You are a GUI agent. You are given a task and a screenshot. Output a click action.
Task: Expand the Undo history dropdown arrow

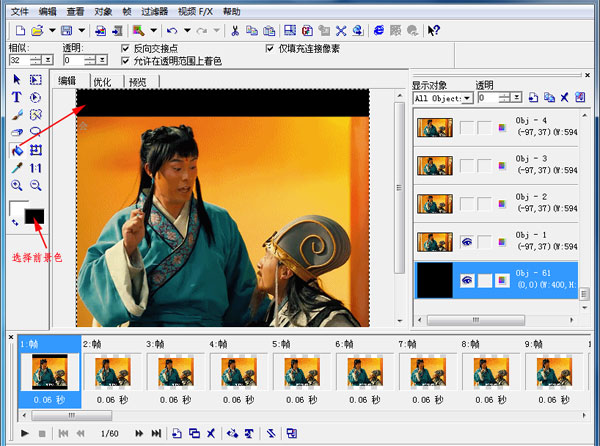click(x=187, y=31)
